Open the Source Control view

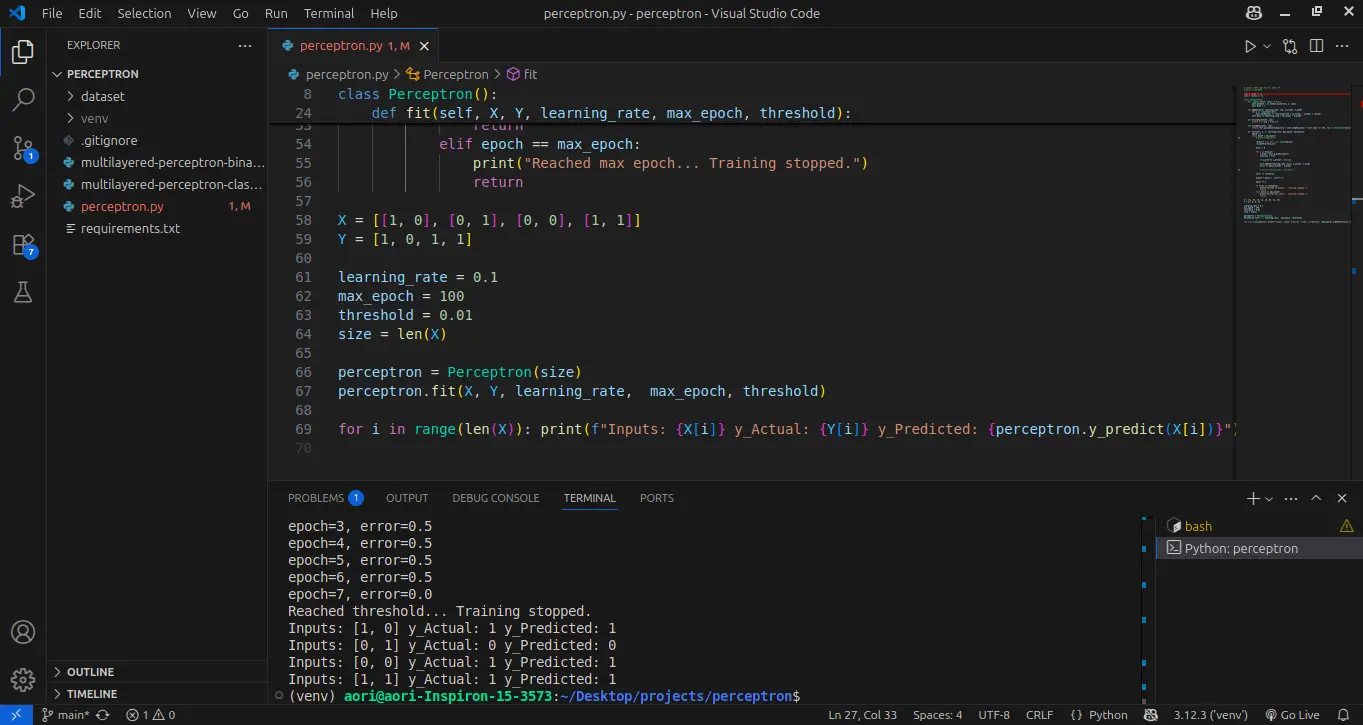pyautogui.click(x=22, y=148)
